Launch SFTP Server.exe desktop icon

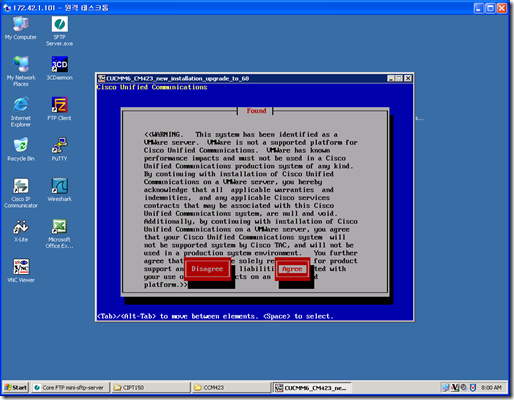(60, 31)
